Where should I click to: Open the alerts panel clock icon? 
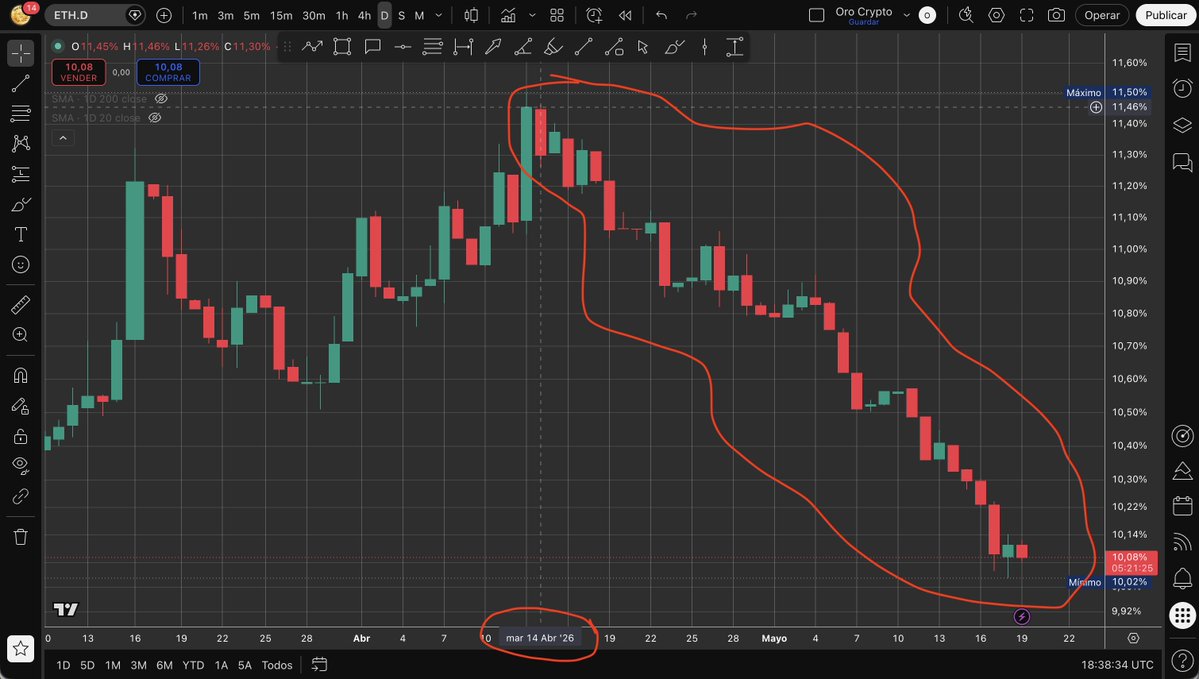[x=1182, y=89]
